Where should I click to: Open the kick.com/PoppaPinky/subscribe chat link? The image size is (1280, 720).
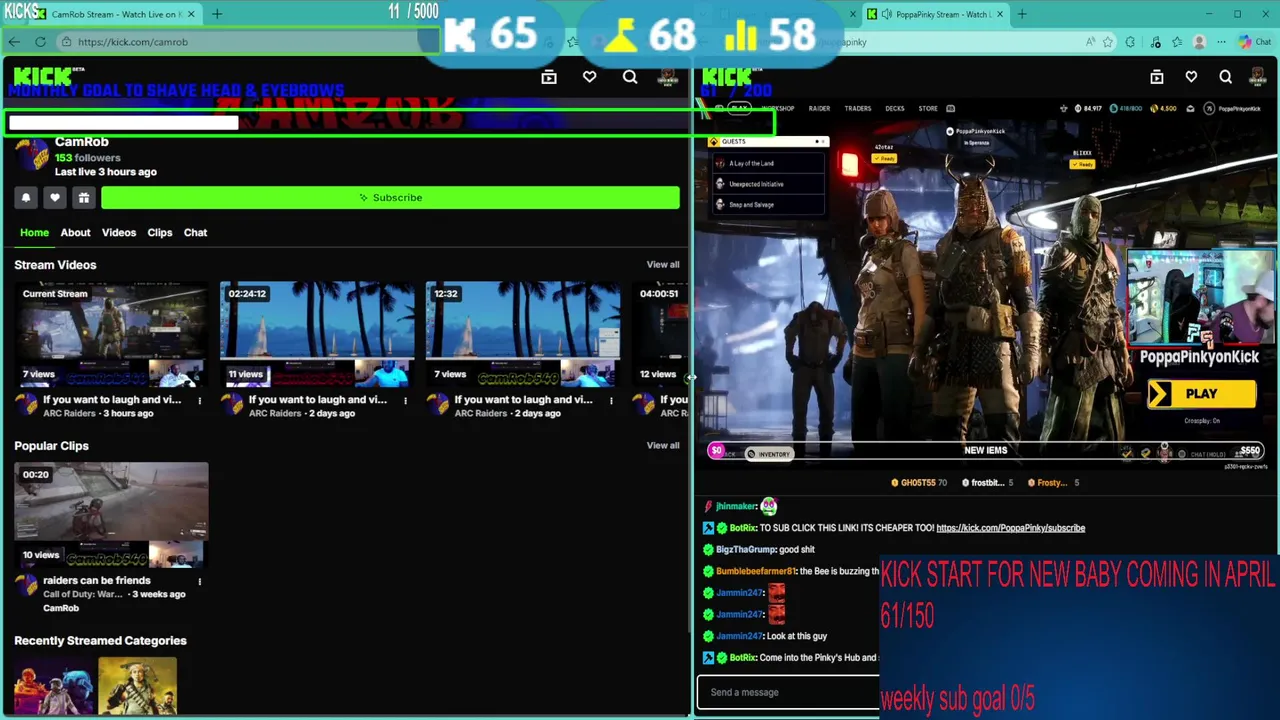pyautogui.click(x=1010, y=528)
